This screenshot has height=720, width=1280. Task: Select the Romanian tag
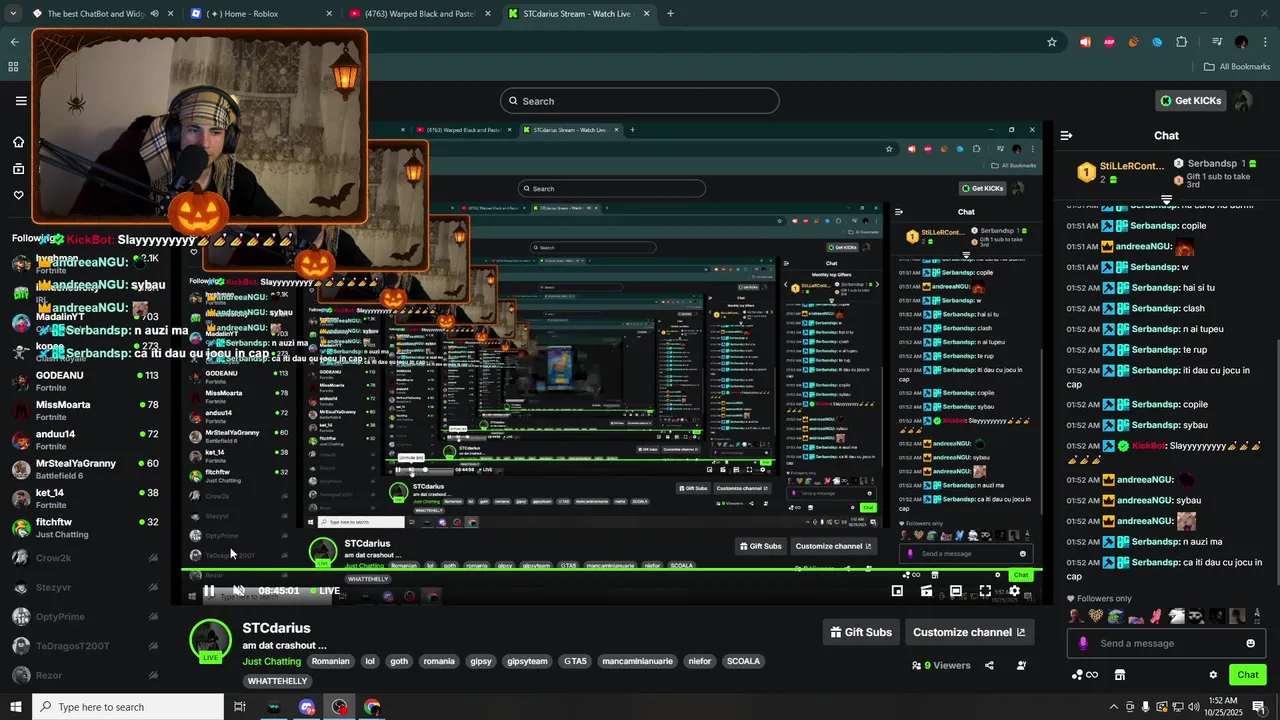pyautogui.click(x=330, y=661)
